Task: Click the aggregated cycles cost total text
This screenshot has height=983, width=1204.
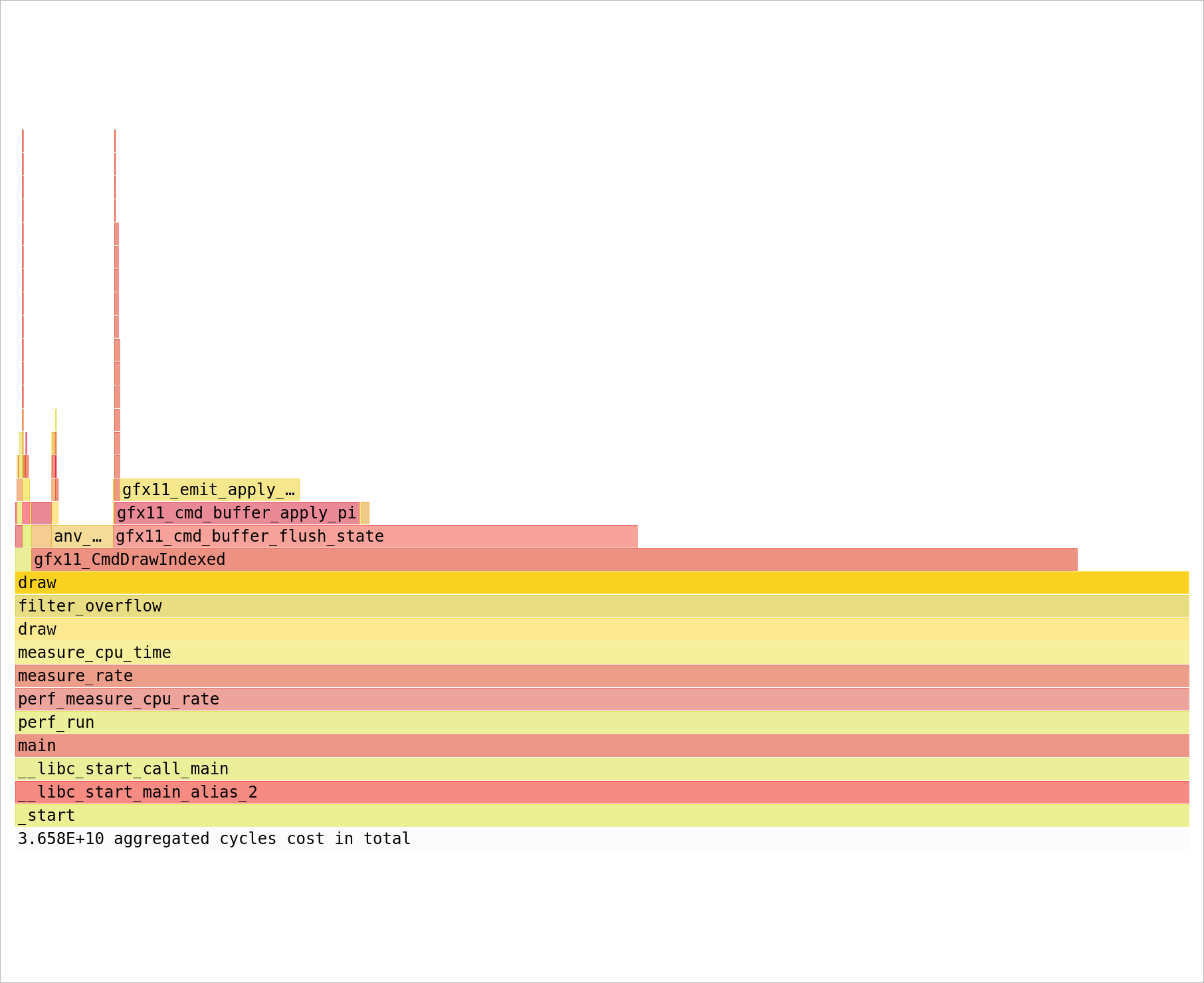Action: pos(214,839)
